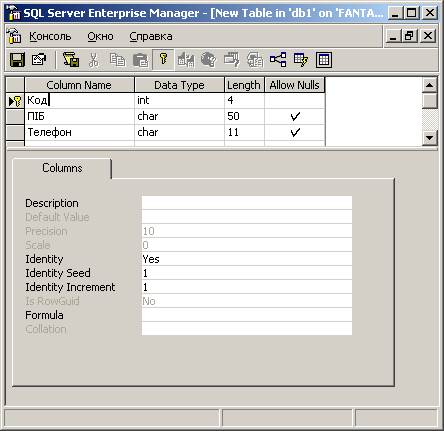Select the ПІБ row selector button
Image resolution: width=444 pixels, height=431 pixels.
pyautogui.click(x=15, y=116)
